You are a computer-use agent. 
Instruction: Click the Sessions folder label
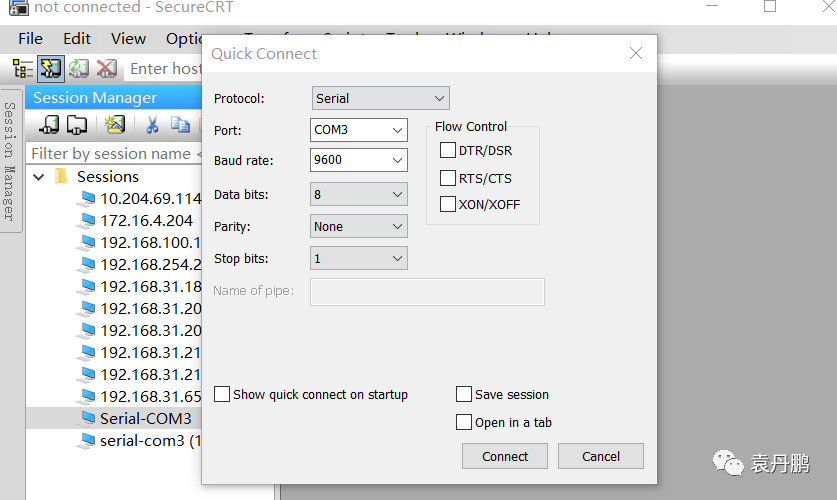tap(108, 177)
